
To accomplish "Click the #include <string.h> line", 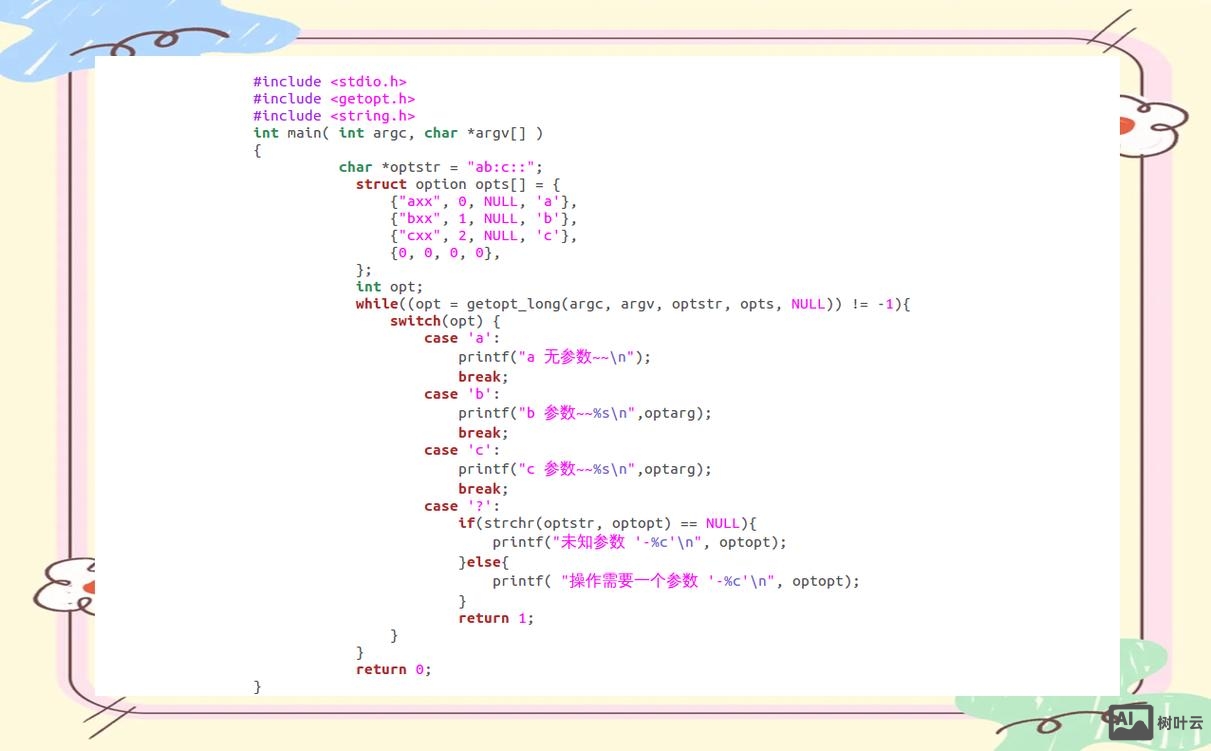I will (333, 116).
